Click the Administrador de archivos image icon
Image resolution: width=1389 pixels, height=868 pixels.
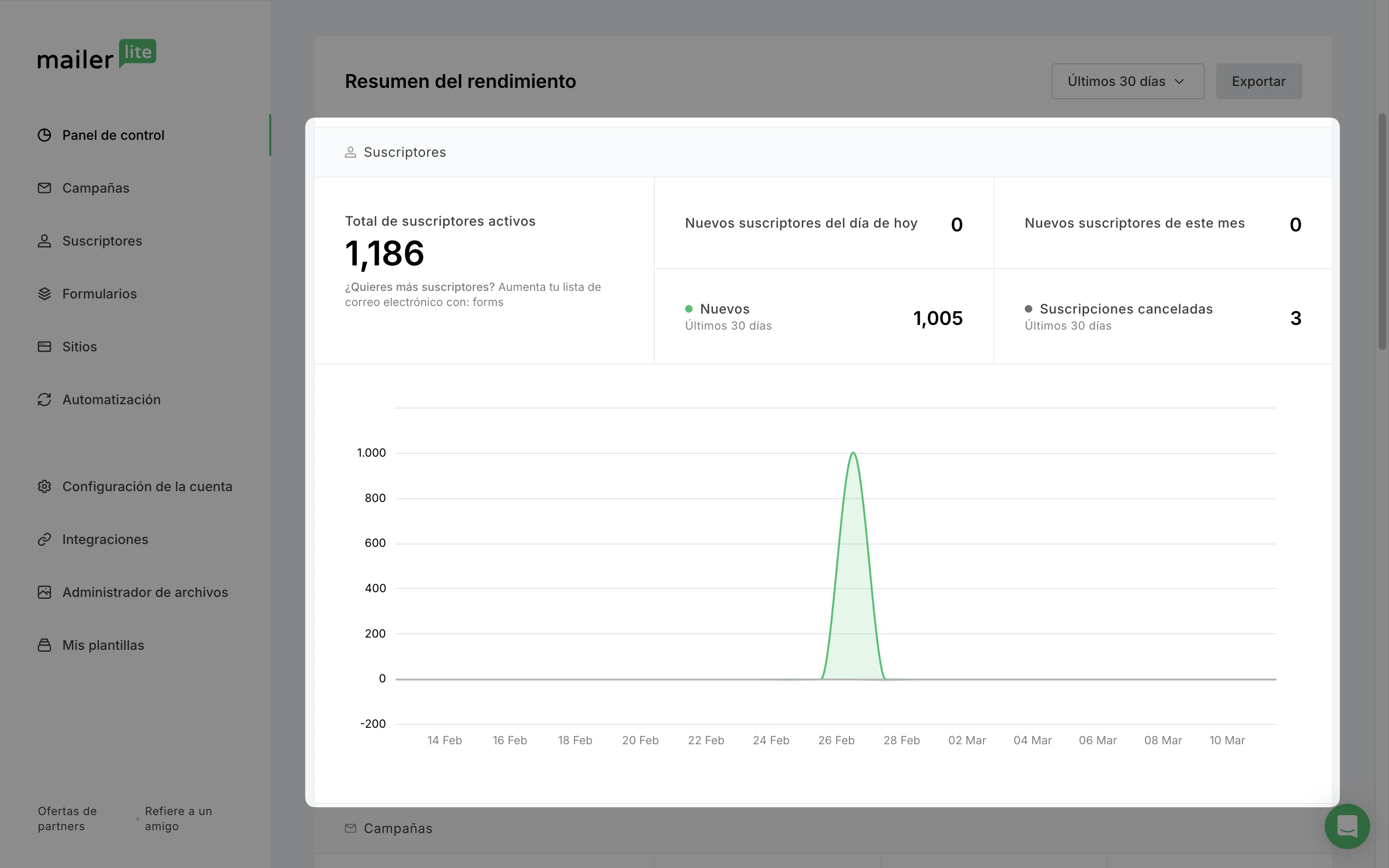(44, 592)
